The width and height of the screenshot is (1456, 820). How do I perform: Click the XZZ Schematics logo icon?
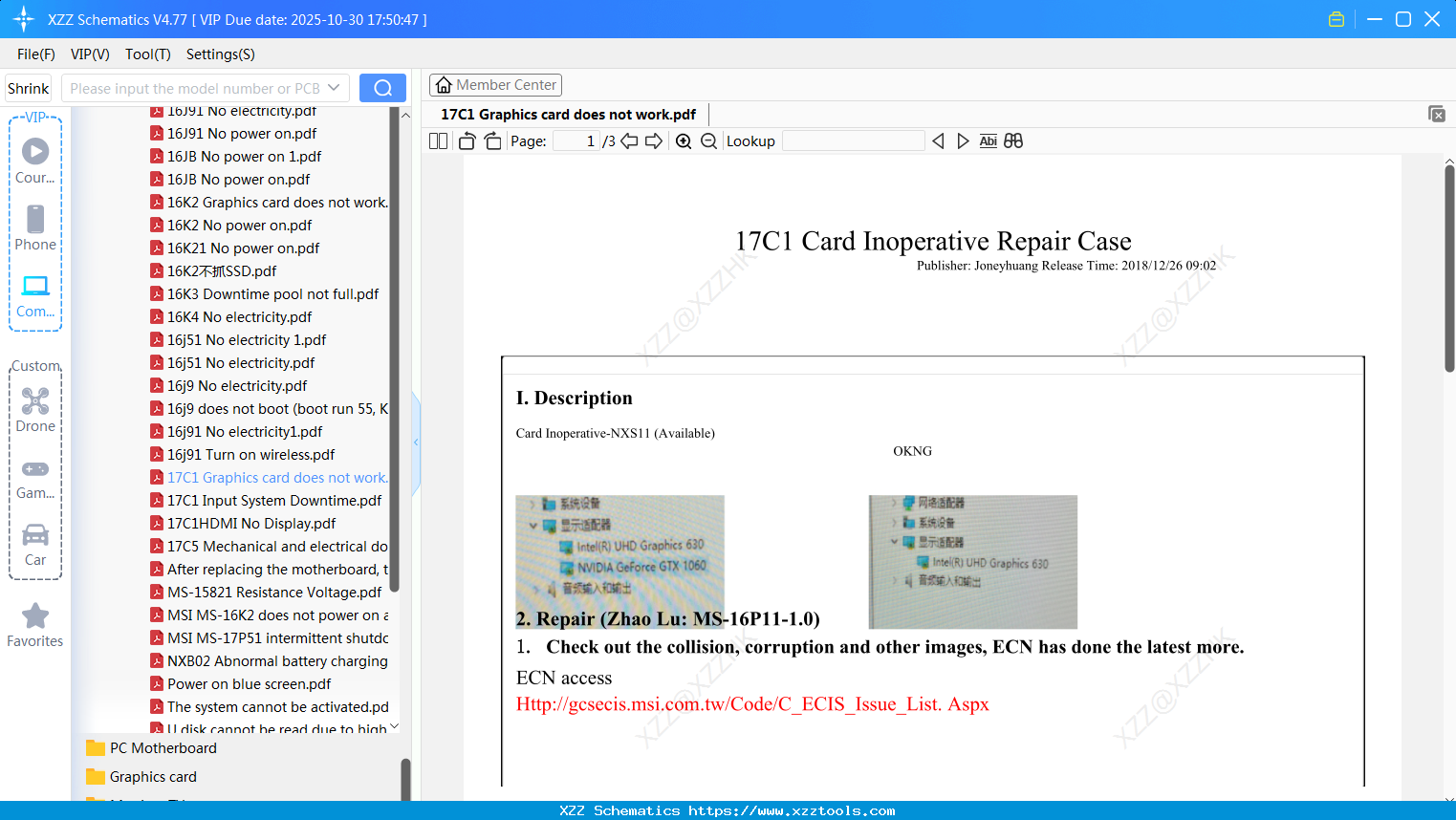pos(24,19)
